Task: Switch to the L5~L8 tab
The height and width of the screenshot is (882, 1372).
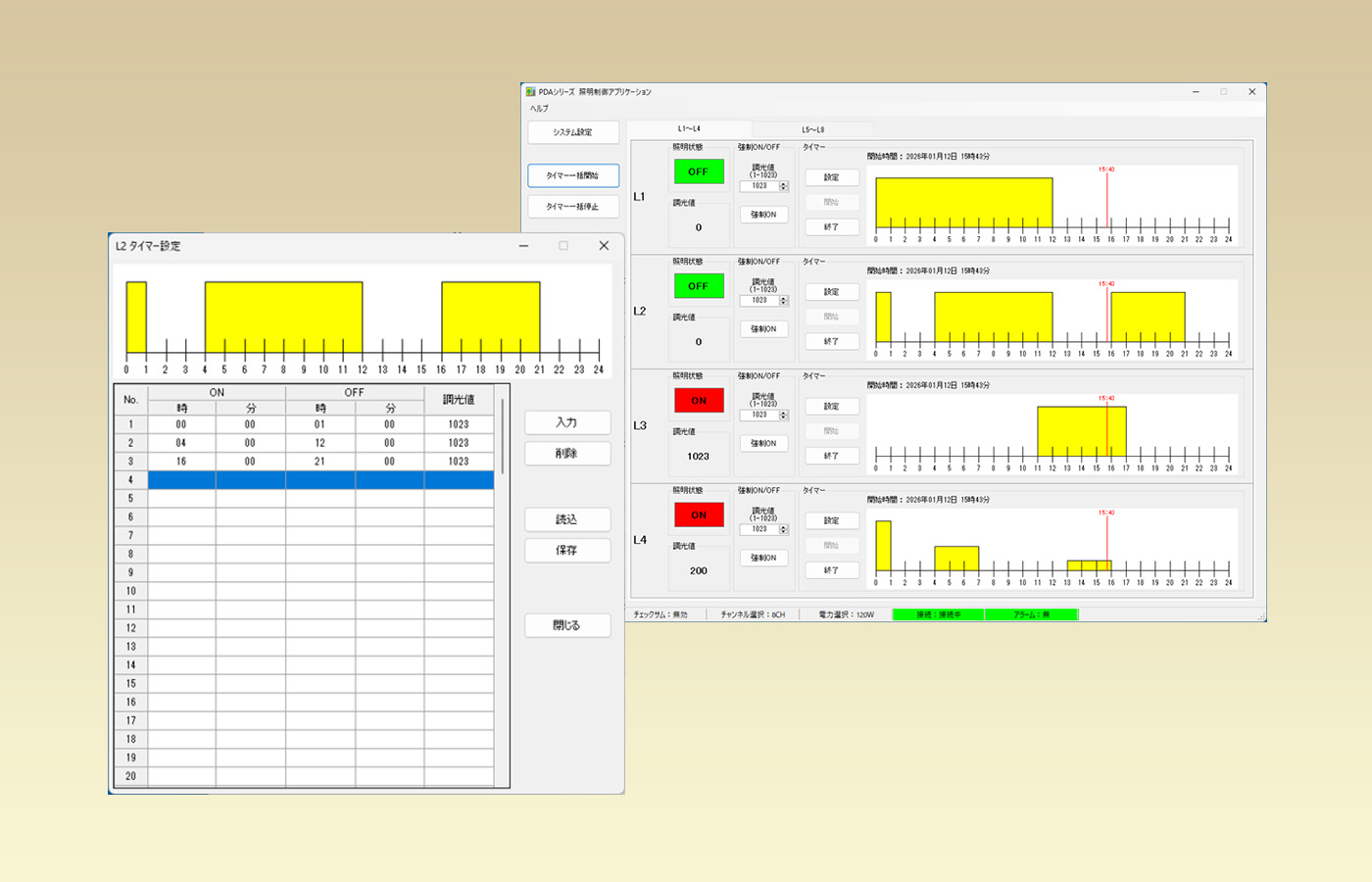Action: point(812,129)
